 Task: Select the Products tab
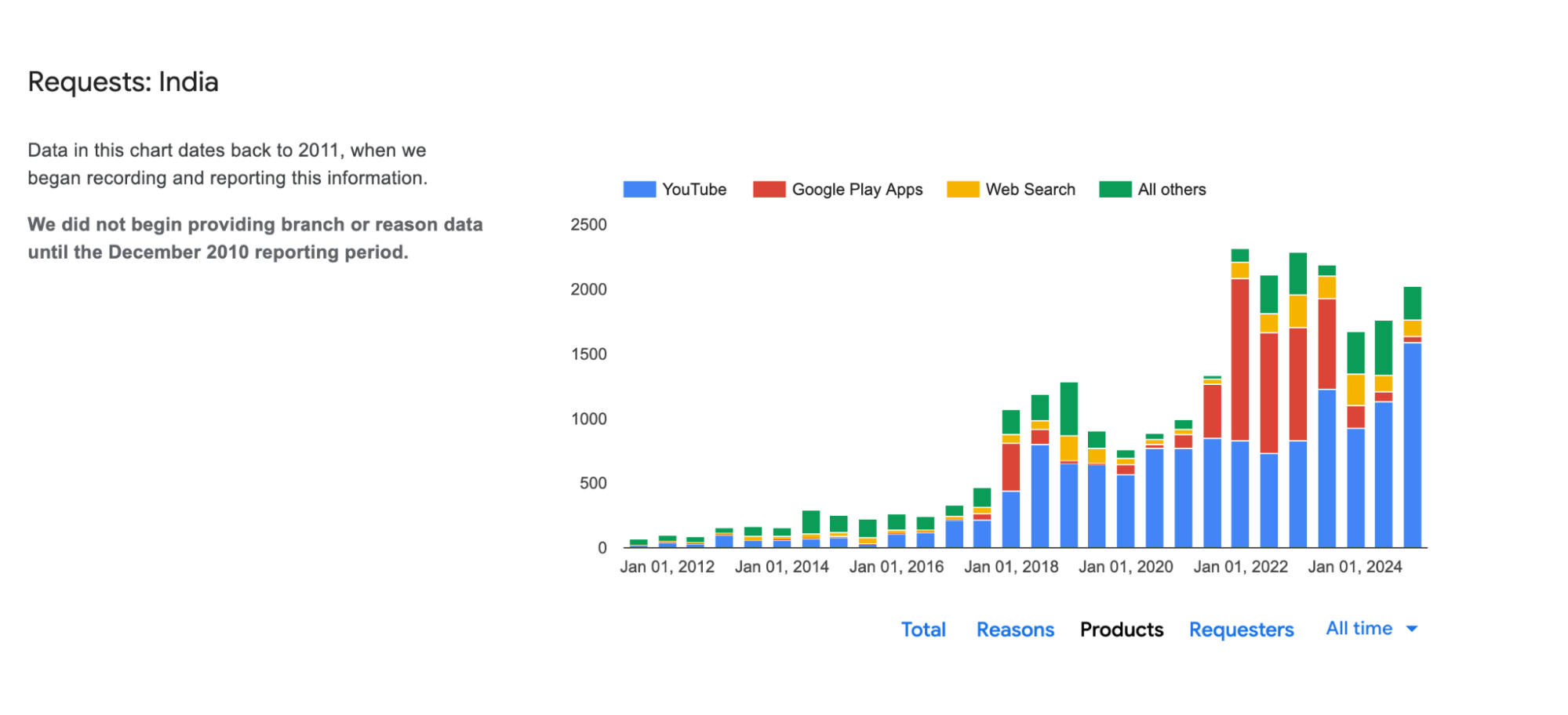point(1121,630)
